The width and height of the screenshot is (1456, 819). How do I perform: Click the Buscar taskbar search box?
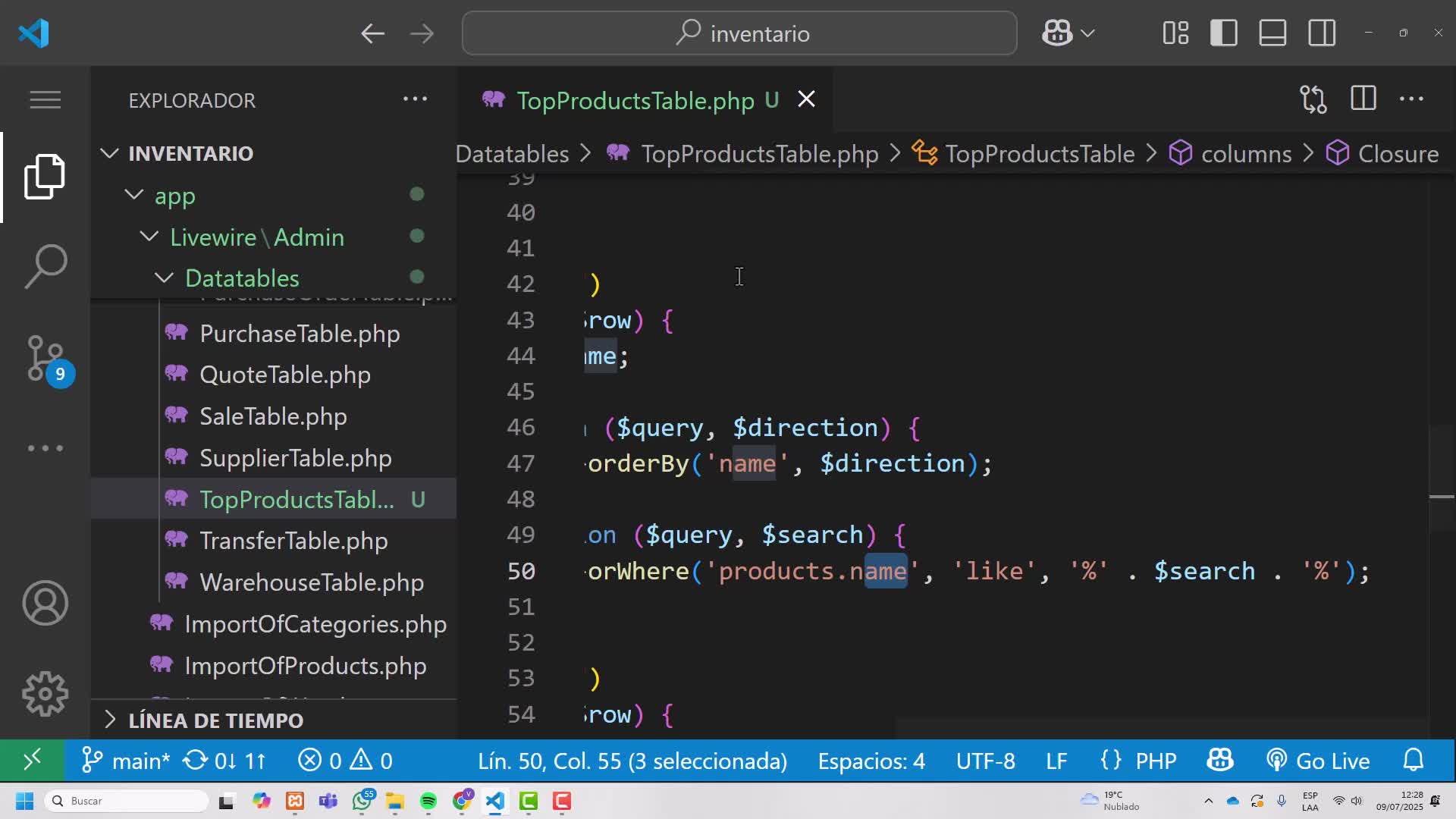127,801
